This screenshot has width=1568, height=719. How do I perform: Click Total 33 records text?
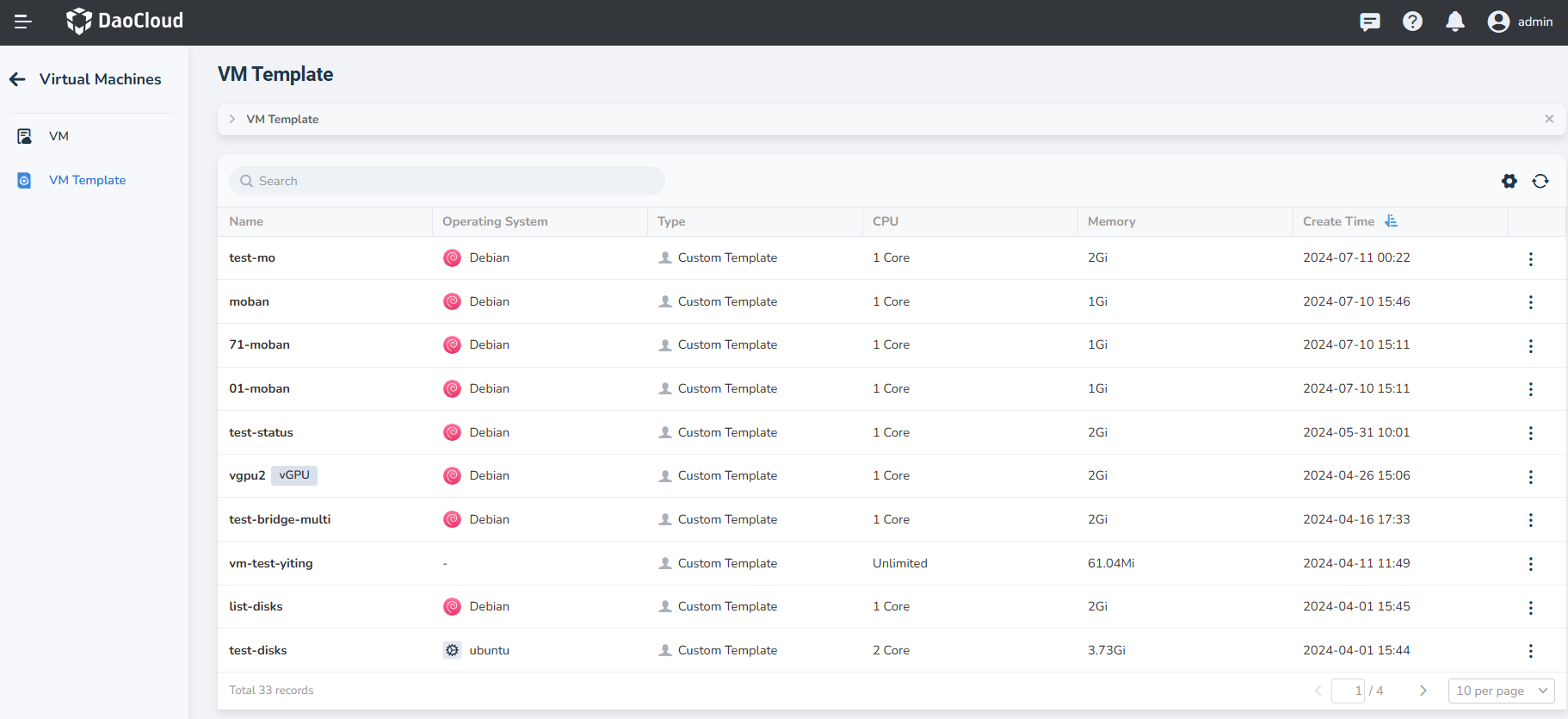click(x=271, y=691)
